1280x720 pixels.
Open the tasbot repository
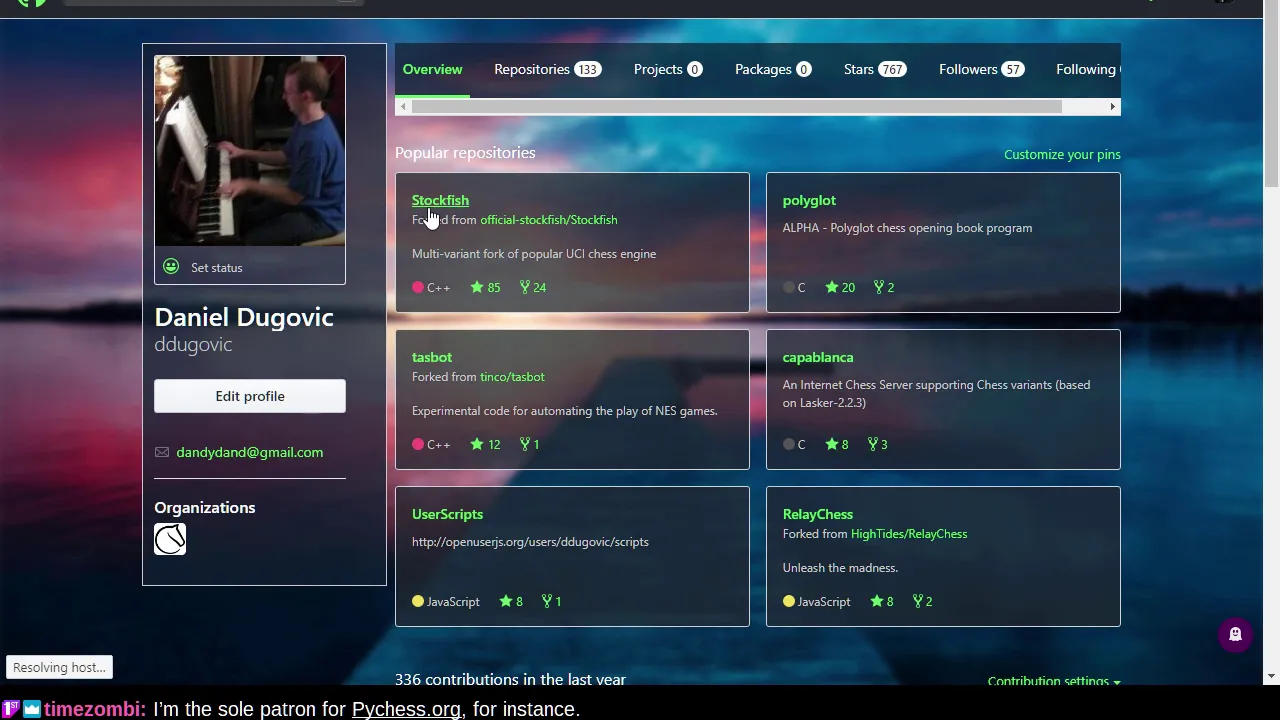pos(432,357)
